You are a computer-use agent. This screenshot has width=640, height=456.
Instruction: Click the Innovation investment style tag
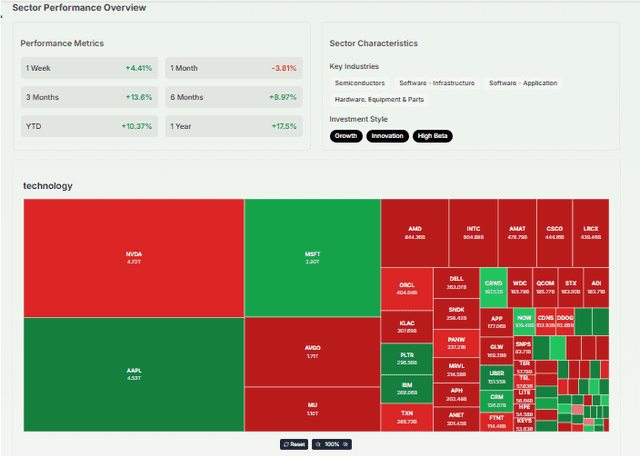[387, 136]
